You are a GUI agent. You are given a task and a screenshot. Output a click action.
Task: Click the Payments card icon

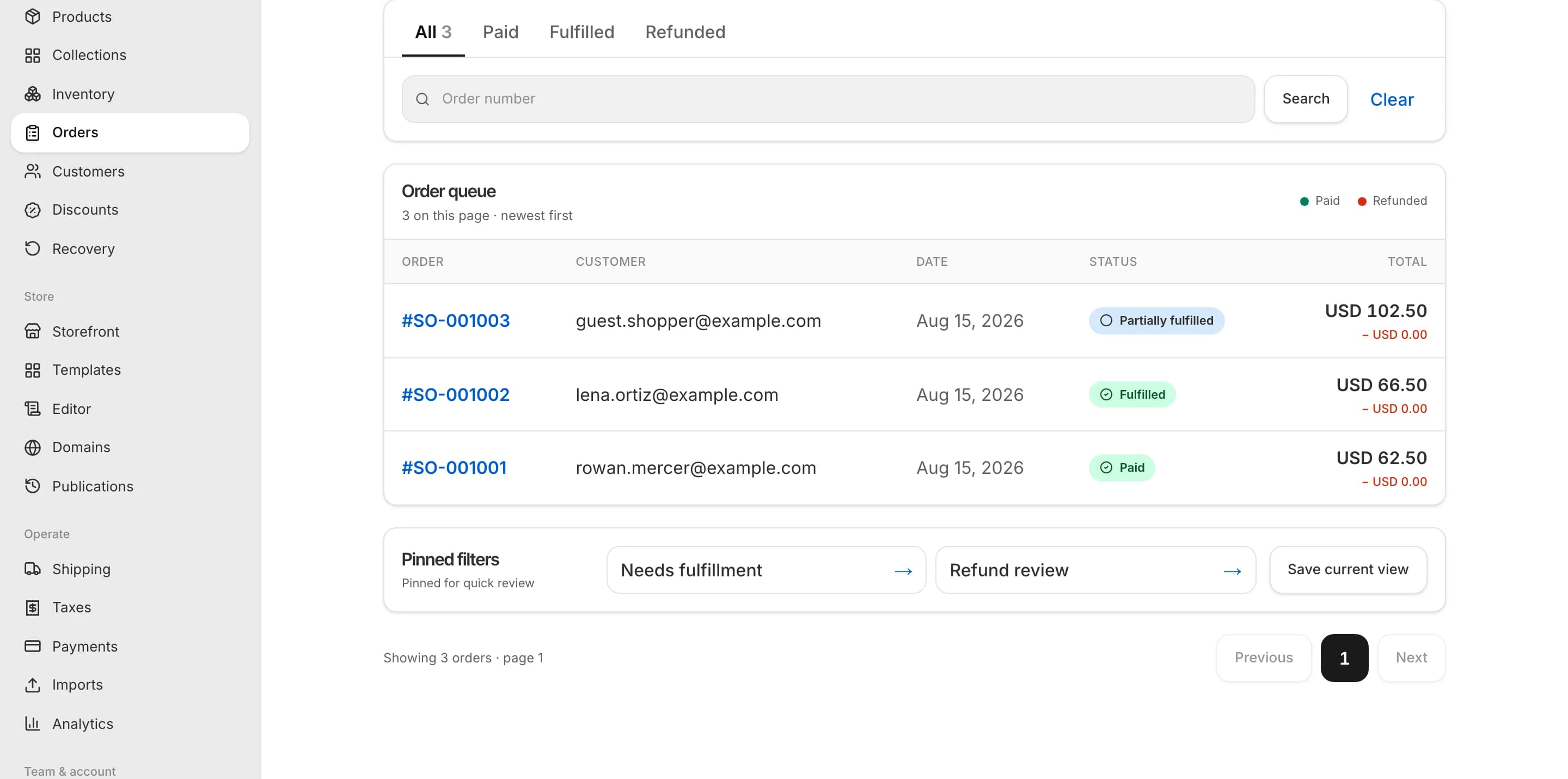tap(32, 646)
